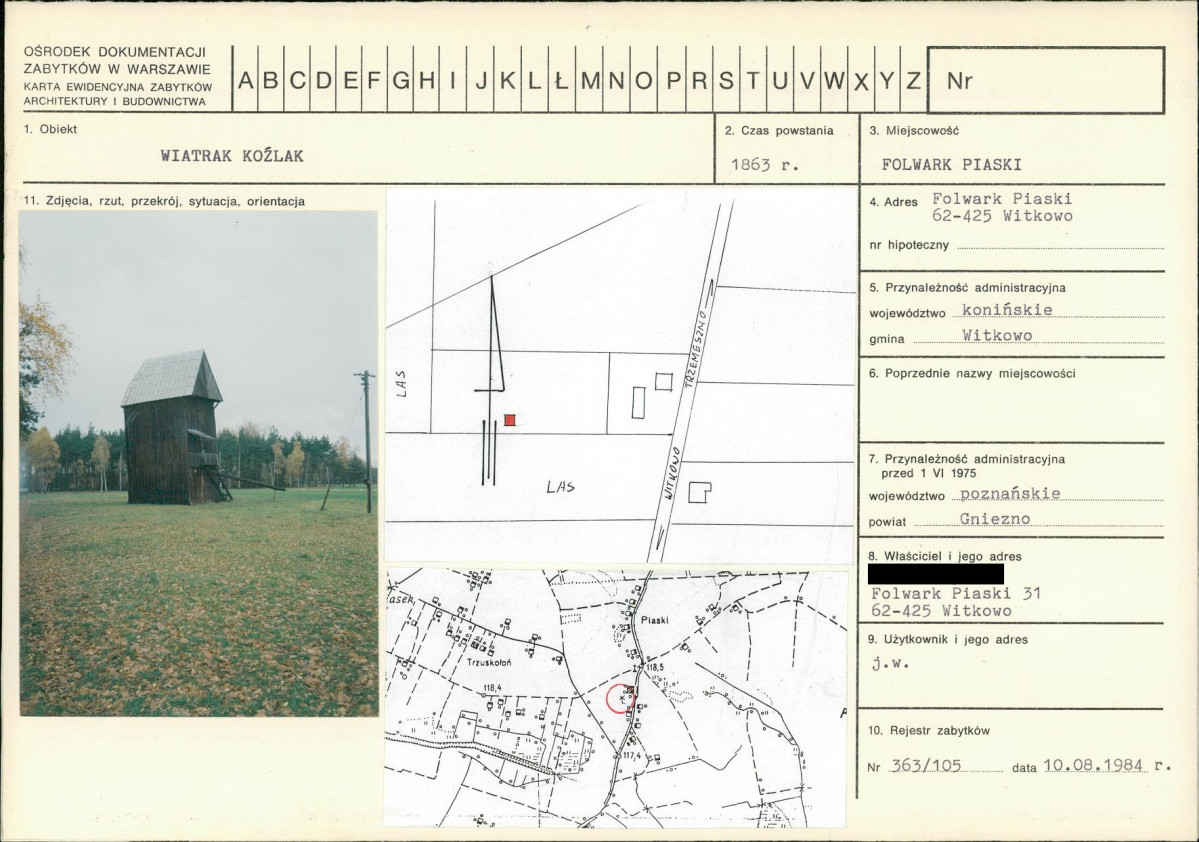1199x842 pixels.
Task: Click the red square on the site plan
Action: point(510,419)
